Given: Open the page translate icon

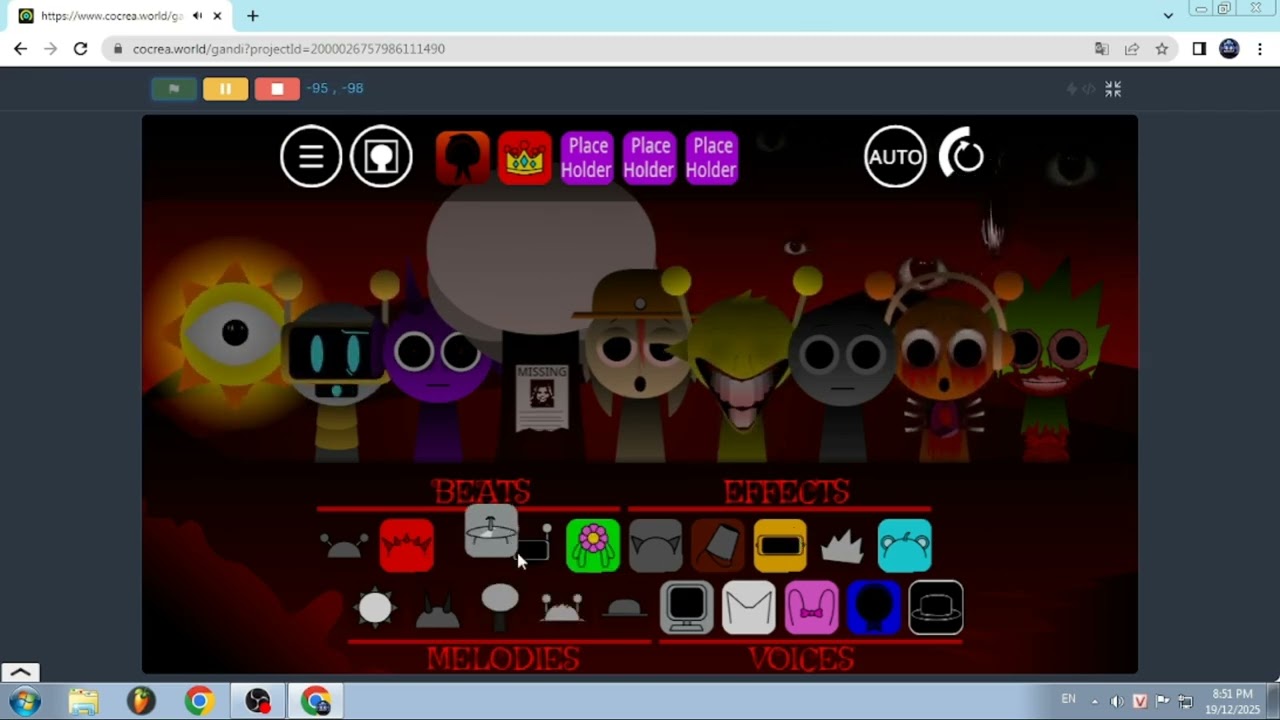Looking at the screenshot, I should 1101,48.
